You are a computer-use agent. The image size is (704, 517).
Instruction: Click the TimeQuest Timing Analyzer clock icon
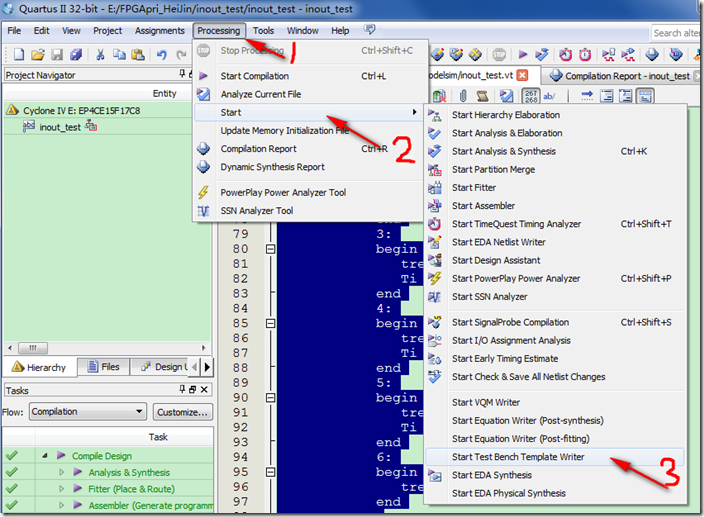566,54
